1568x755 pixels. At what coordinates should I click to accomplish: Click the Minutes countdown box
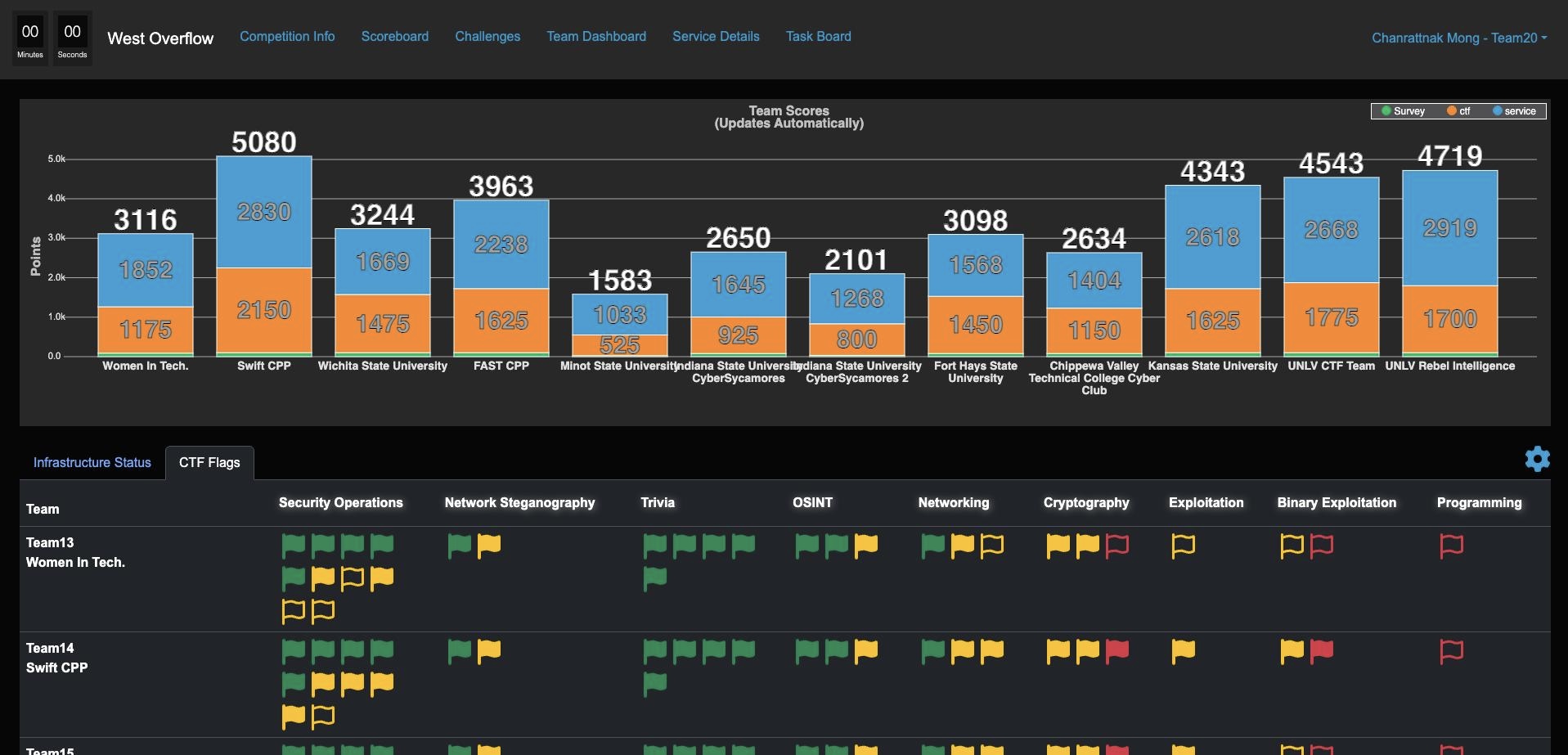tap(30, 38)
